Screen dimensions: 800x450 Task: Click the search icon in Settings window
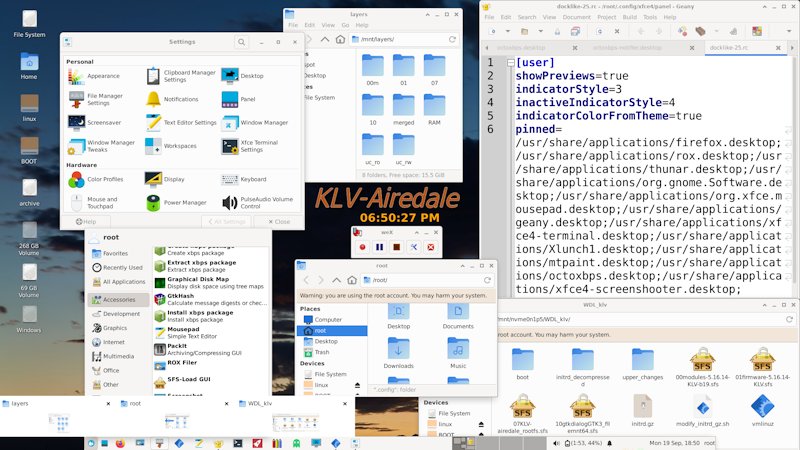[241, 42]
